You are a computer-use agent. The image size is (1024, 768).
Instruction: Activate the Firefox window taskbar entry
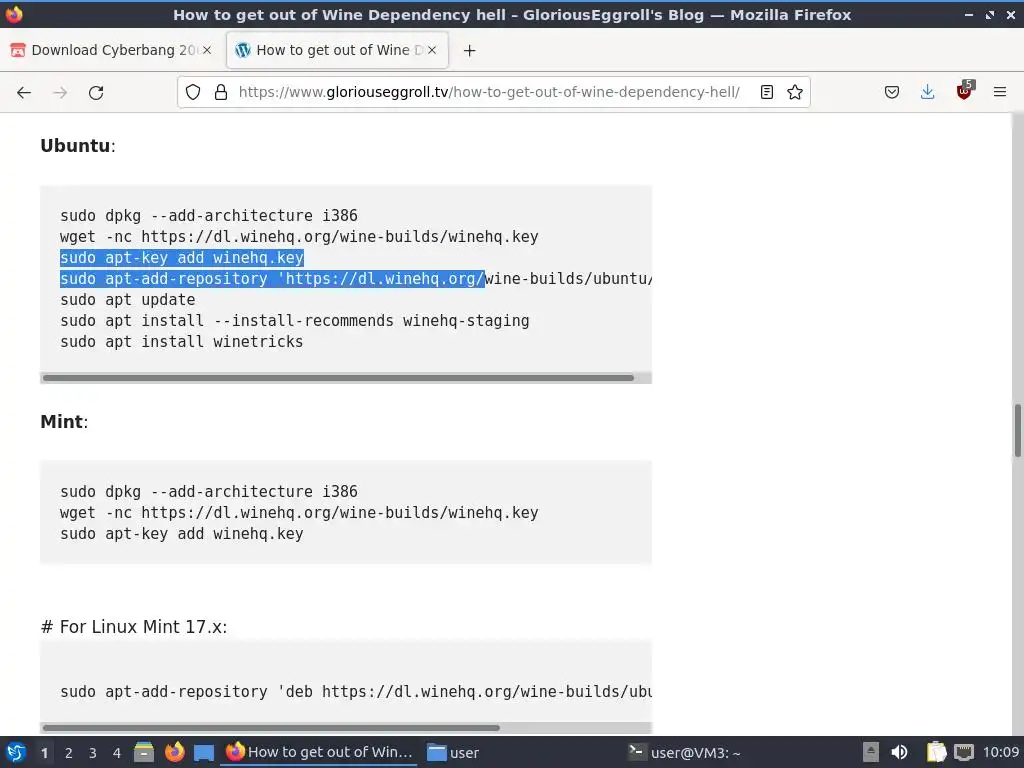pyautogui.click(x=319, y=752)
